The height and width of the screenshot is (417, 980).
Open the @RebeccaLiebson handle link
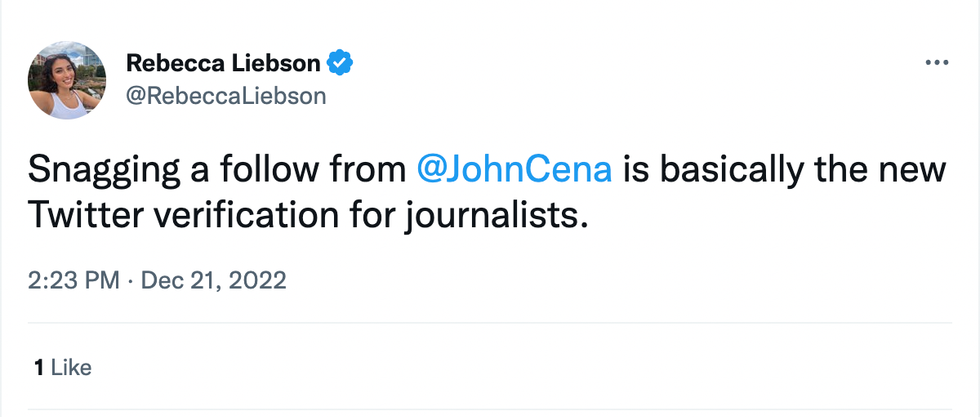click(x=226, y=96)
